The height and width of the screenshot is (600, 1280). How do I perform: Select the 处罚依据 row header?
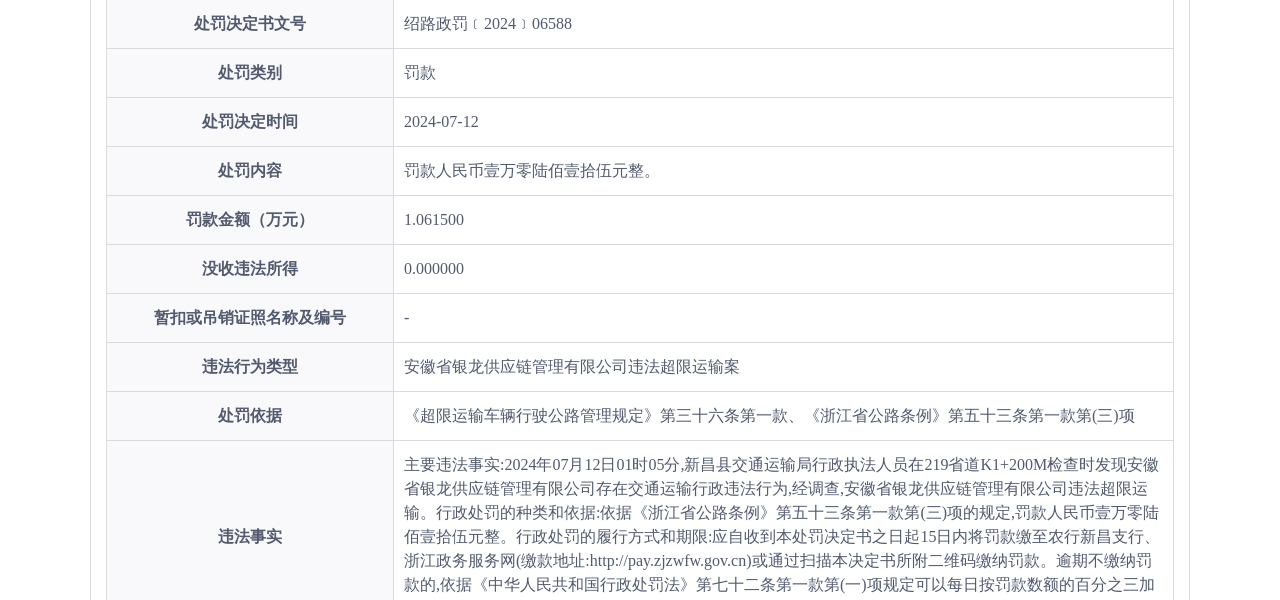(249, 416)
